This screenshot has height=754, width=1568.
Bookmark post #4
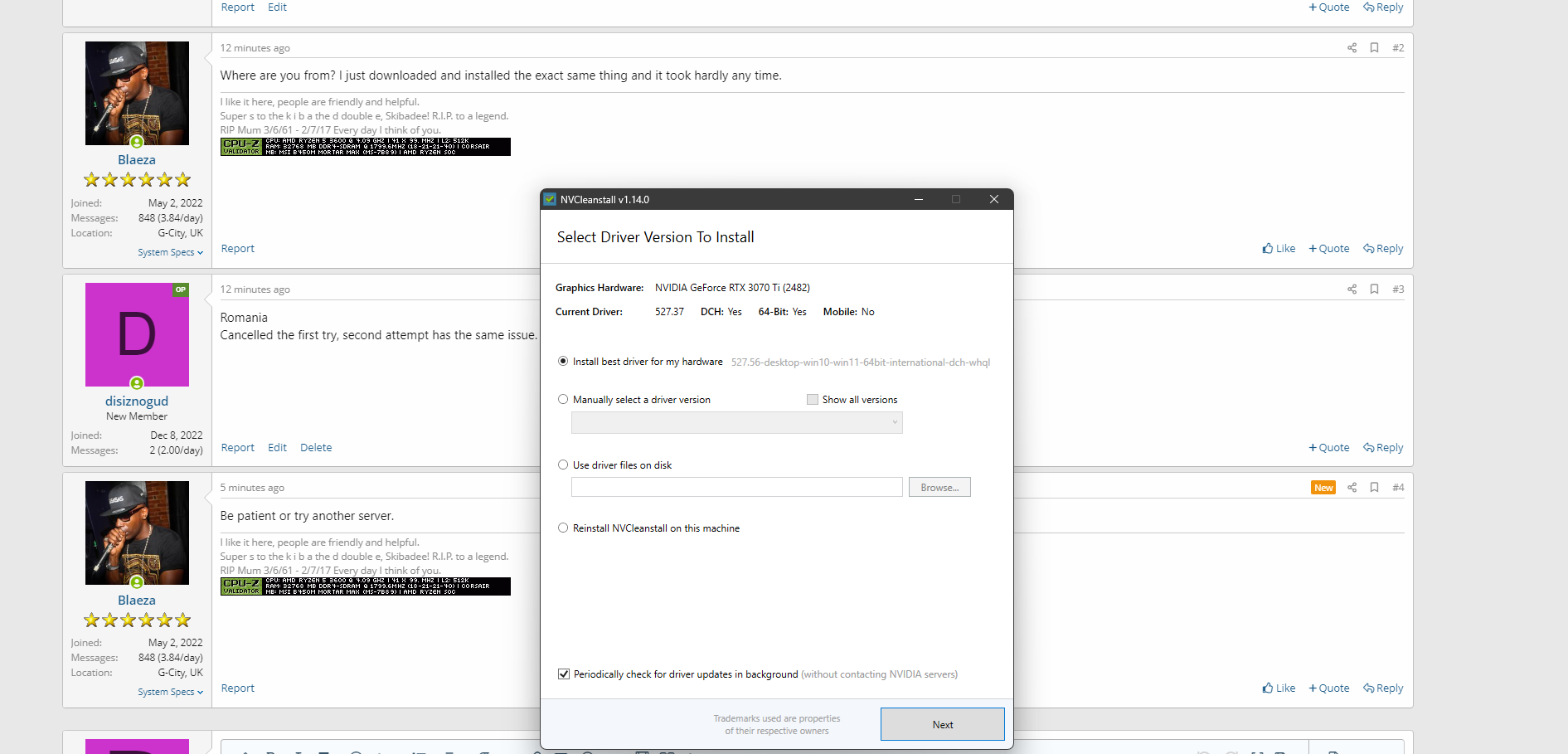pos(1374,488)
